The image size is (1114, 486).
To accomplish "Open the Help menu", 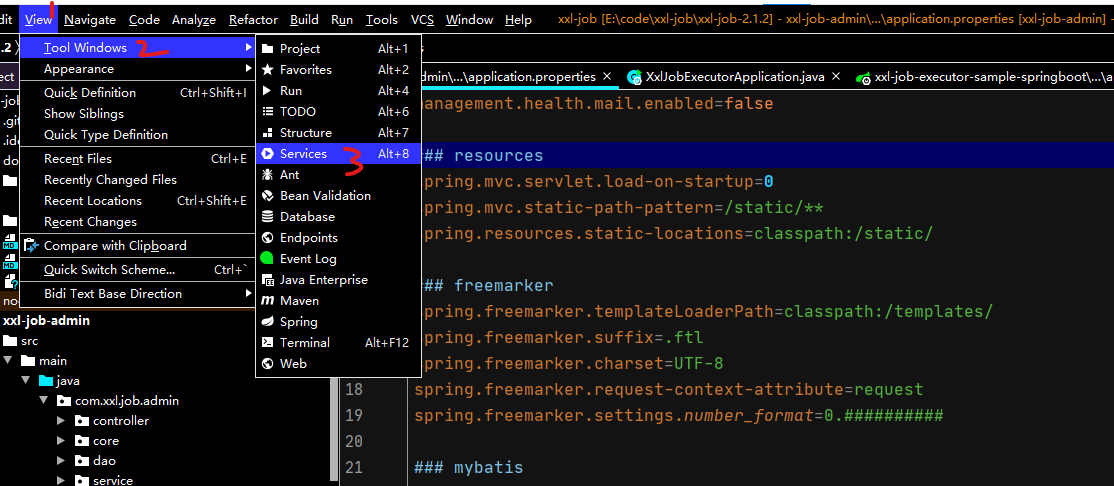I will point(518,20).
